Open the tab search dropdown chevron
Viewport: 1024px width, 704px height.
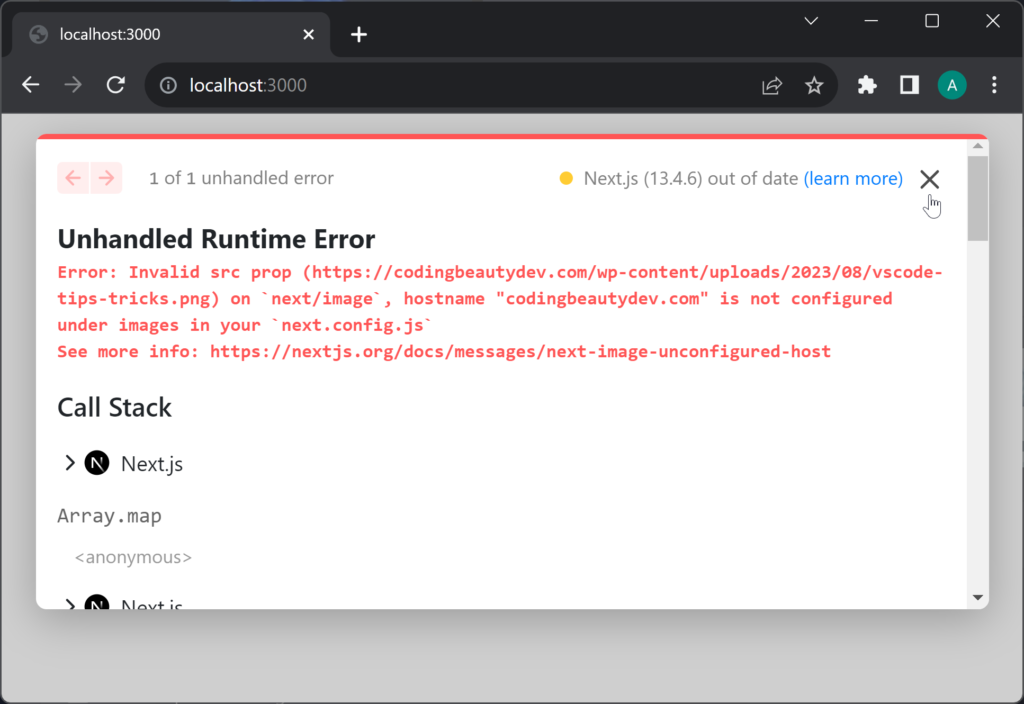coord(811,21)
